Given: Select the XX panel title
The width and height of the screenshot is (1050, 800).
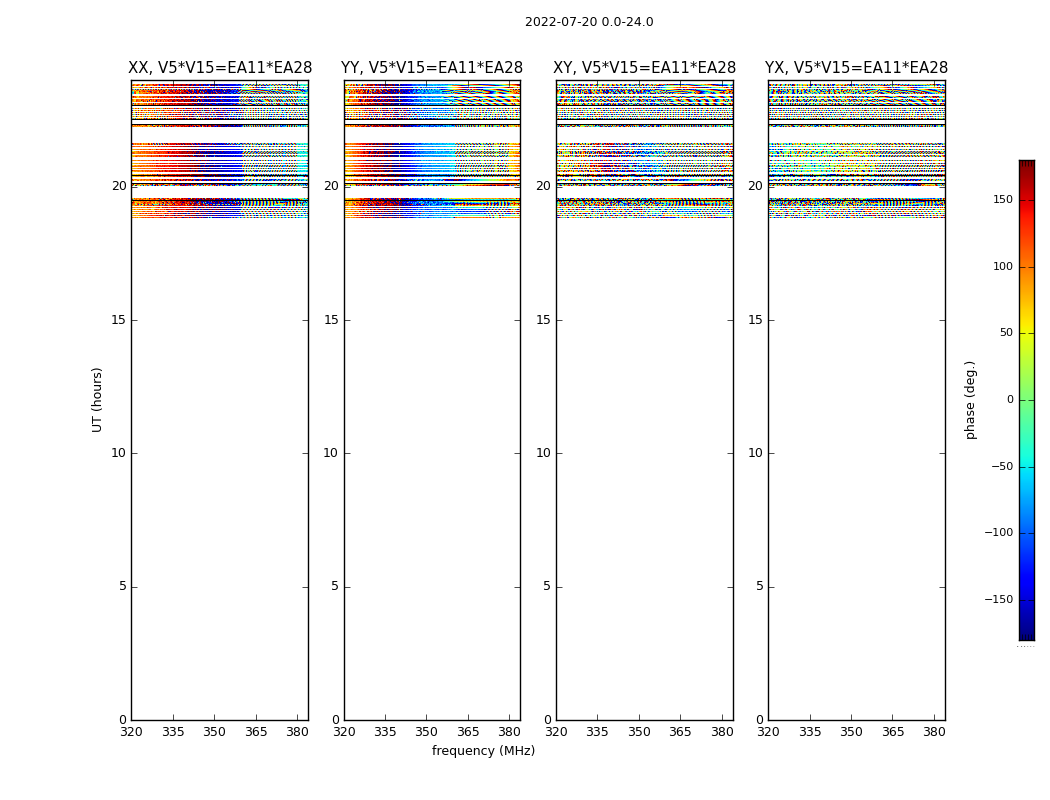Looking at the screenshot, I should [x=219, y=68].
